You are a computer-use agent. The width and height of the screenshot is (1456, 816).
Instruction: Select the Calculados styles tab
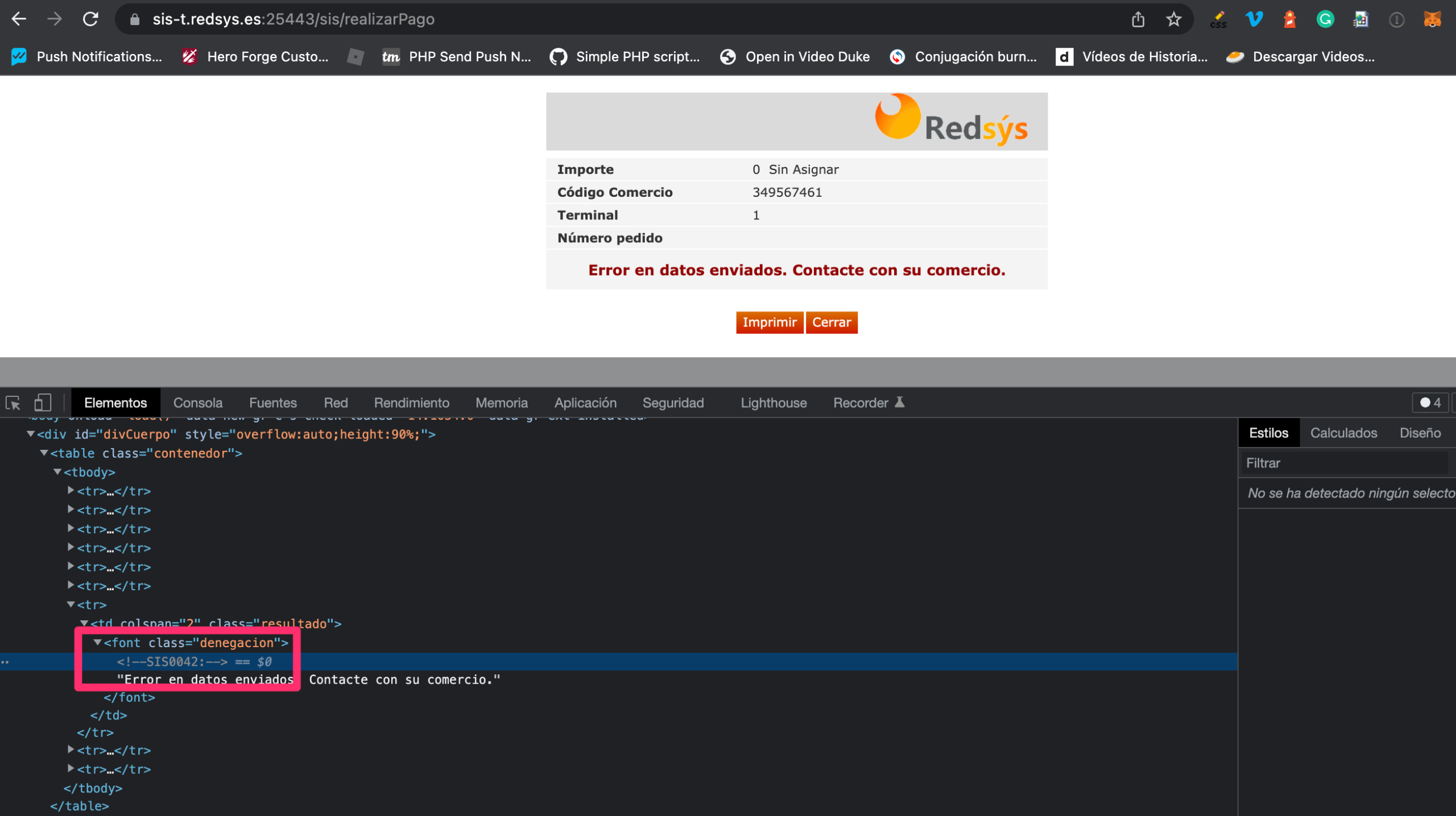tap(1343, 433)
